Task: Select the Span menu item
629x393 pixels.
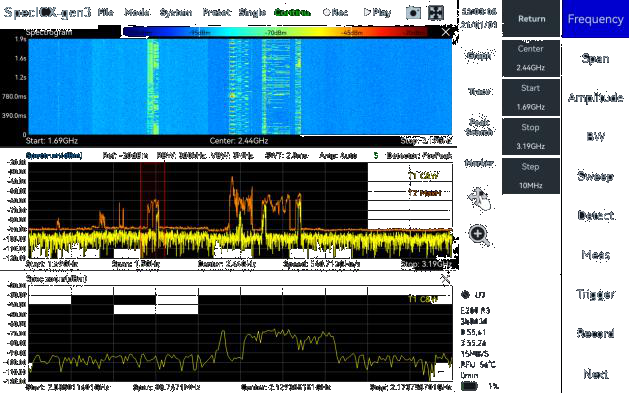Action: [x=595, y=59]
